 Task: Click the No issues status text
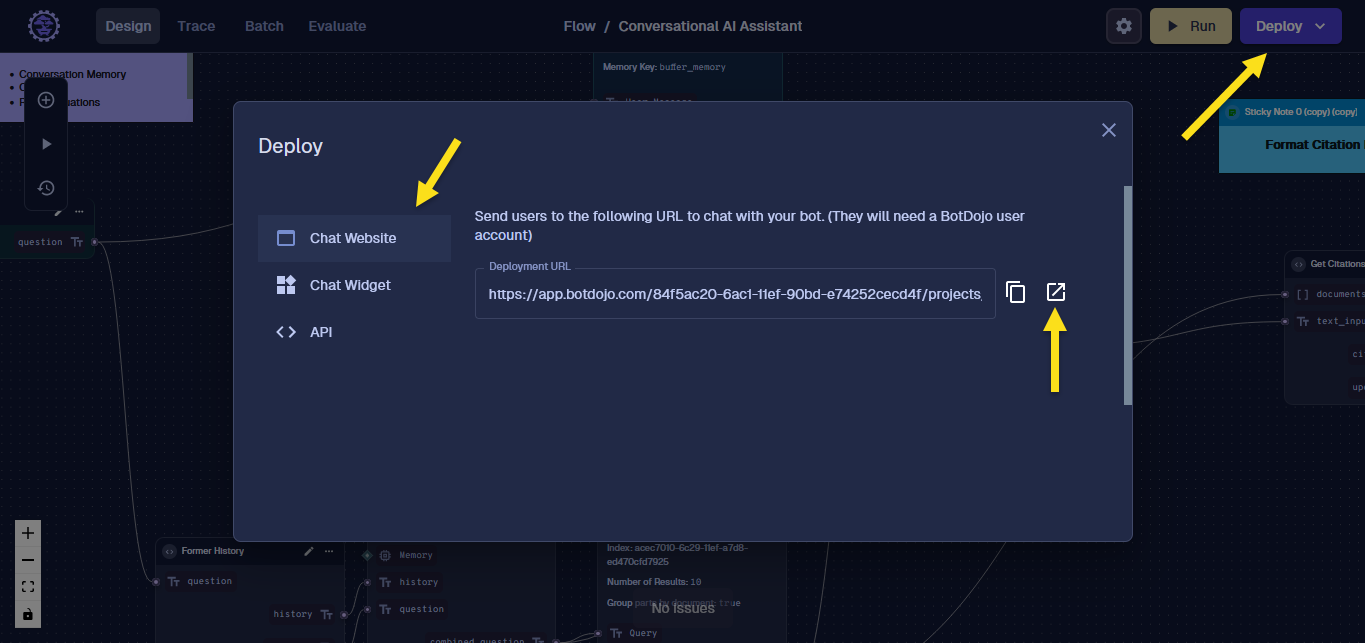(683, 608)
